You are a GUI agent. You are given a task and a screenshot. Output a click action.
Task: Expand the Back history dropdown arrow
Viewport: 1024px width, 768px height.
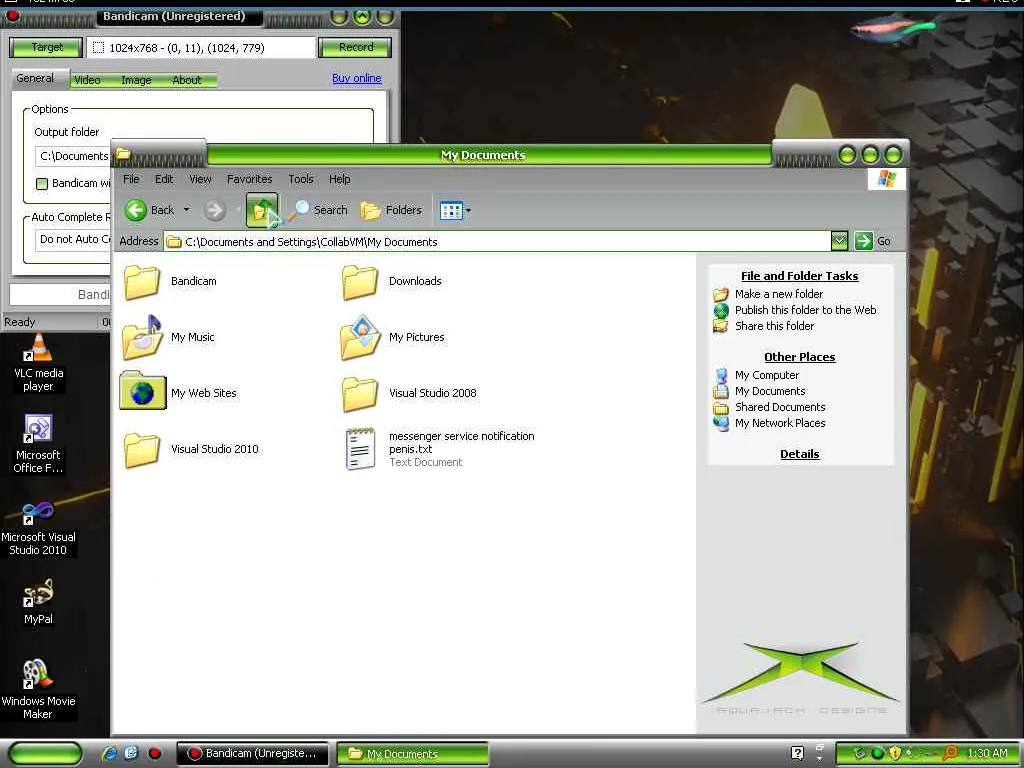[x=186, y=210]
